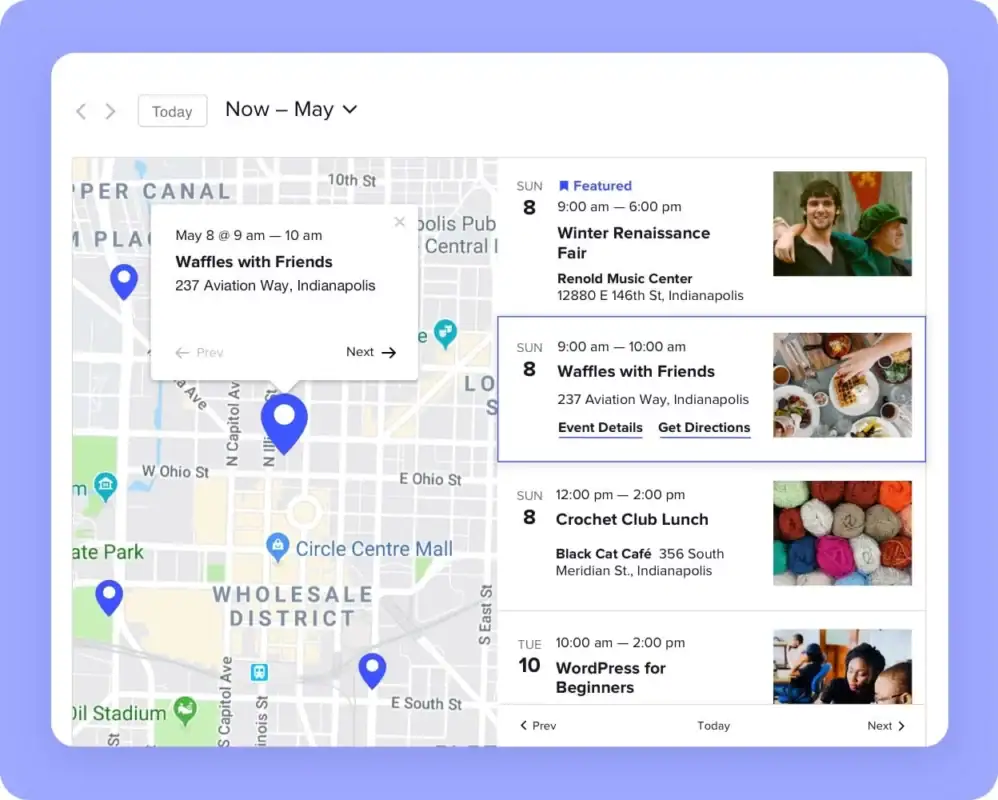
Task: Click Renold Music Center venue name
Action: [x=624, y=278]
